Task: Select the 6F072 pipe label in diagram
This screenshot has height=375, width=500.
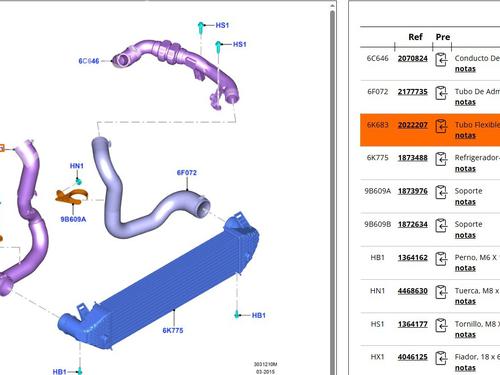Action: 187,173
